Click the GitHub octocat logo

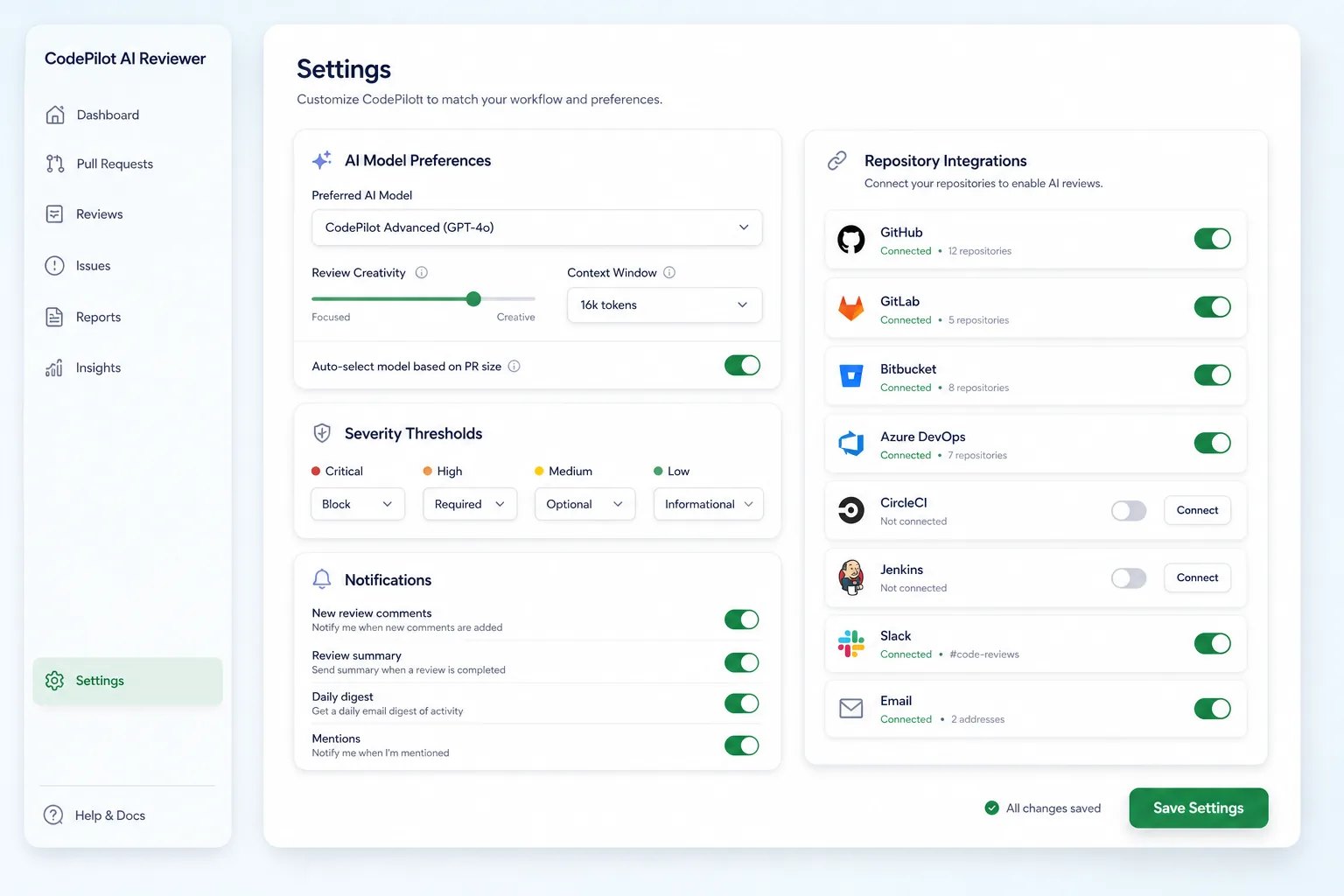pyautogui.click(x=851, y=239)
